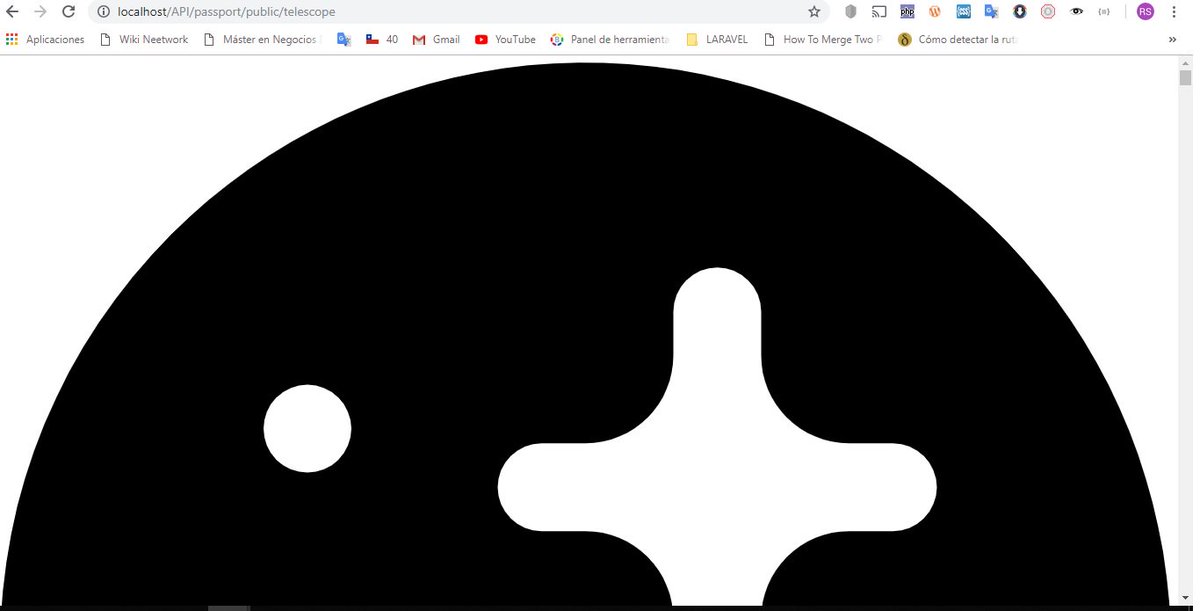Open the Gmail bookmark
The image size is (1200, 611).
[437, 40]
